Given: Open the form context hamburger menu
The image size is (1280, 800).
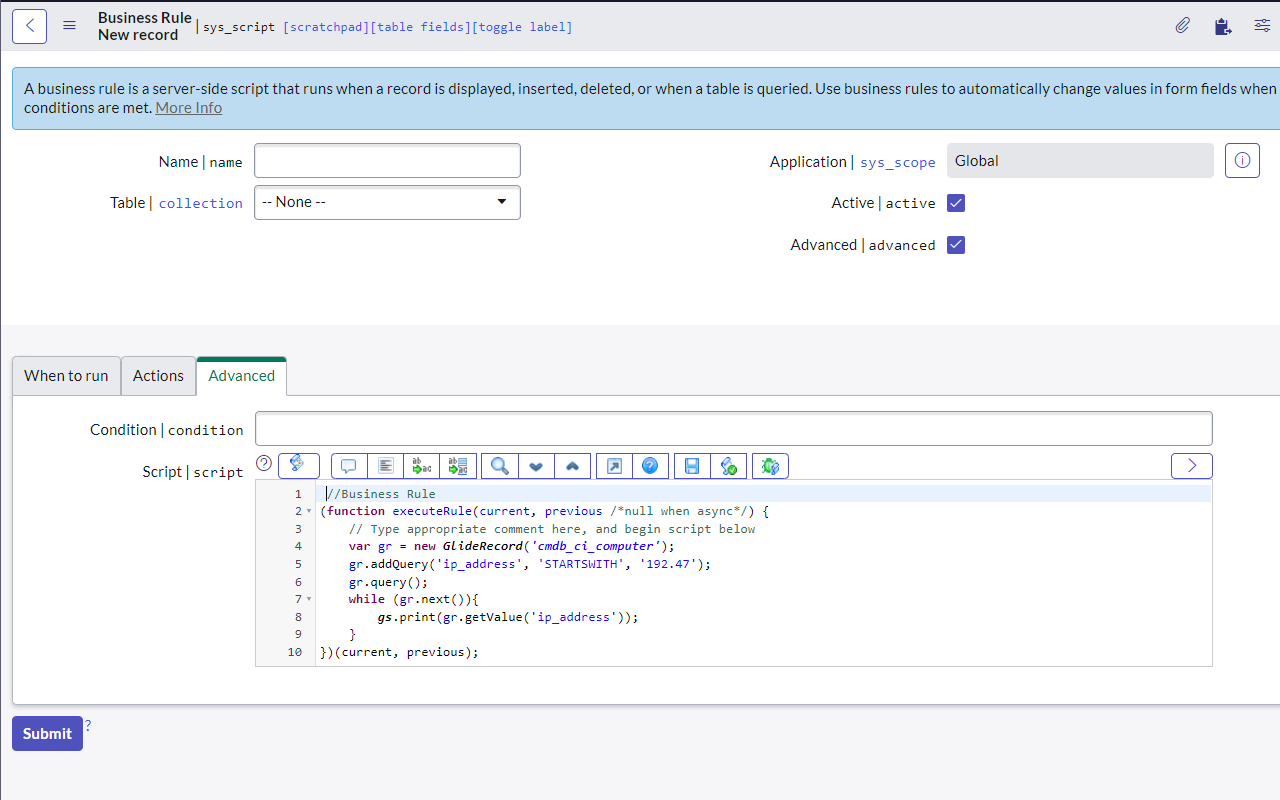Looking at the screenshot, I should coord(69,26).
